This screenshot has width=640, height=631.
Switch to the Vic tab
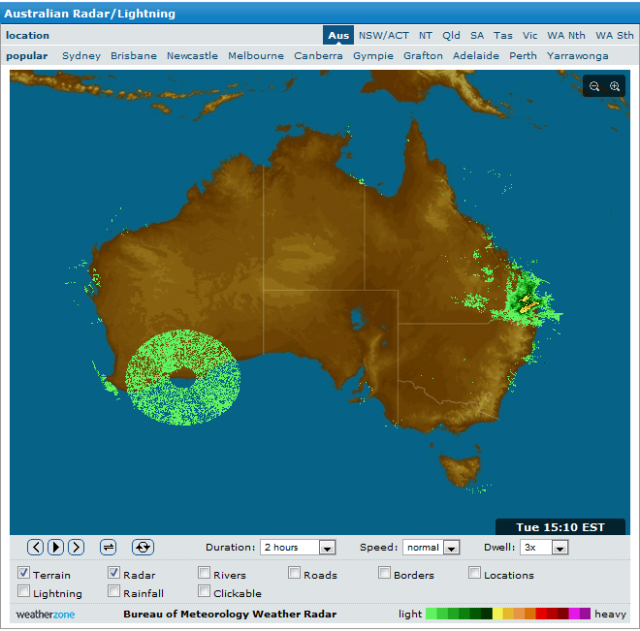point(530,36)
